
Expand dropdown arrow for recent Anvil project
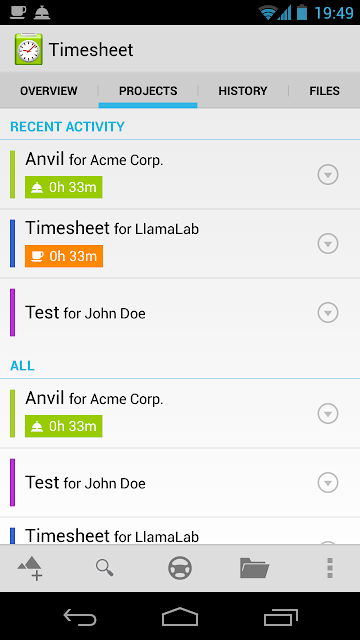coord(328,175)
